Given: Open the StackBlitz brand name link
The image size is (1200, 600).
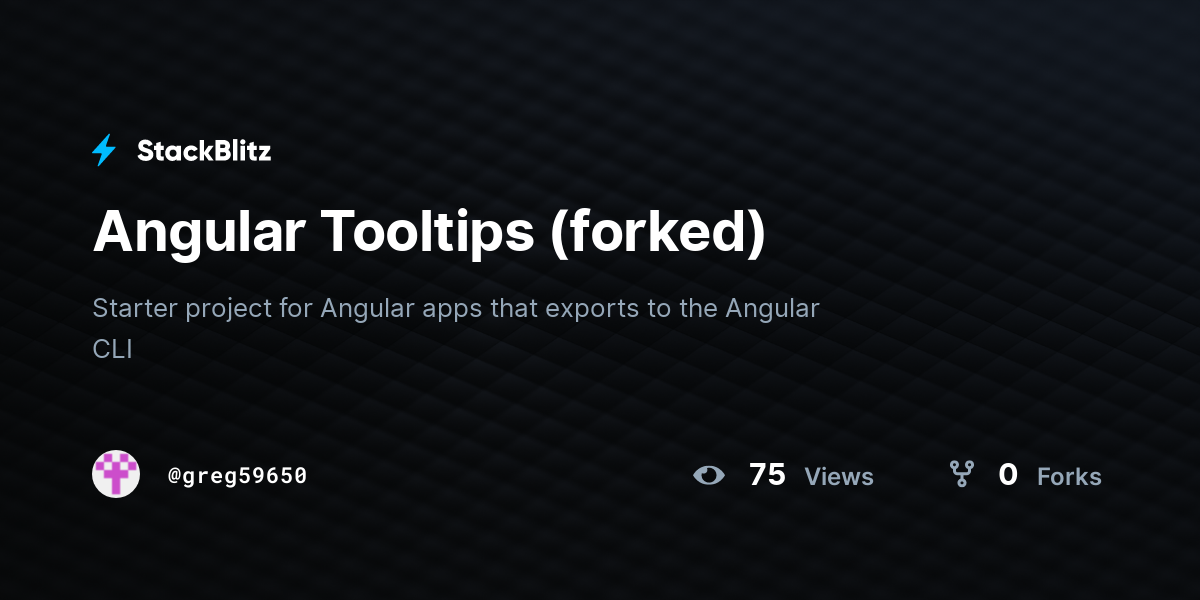Looking at the screenshot, I should pos(204,151).
